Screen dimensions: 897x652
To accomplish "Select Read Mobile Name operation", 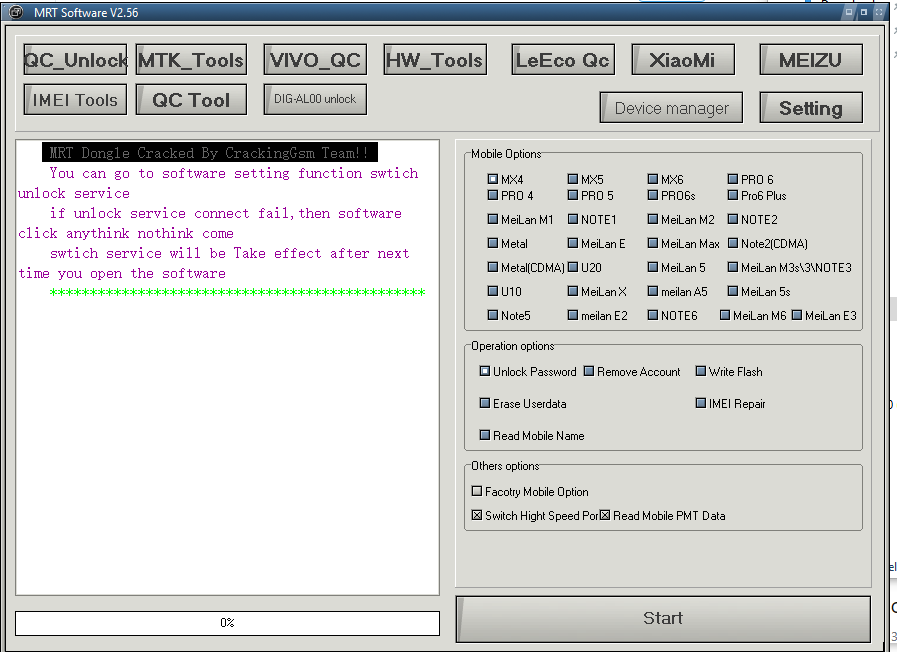I will 532,436.
